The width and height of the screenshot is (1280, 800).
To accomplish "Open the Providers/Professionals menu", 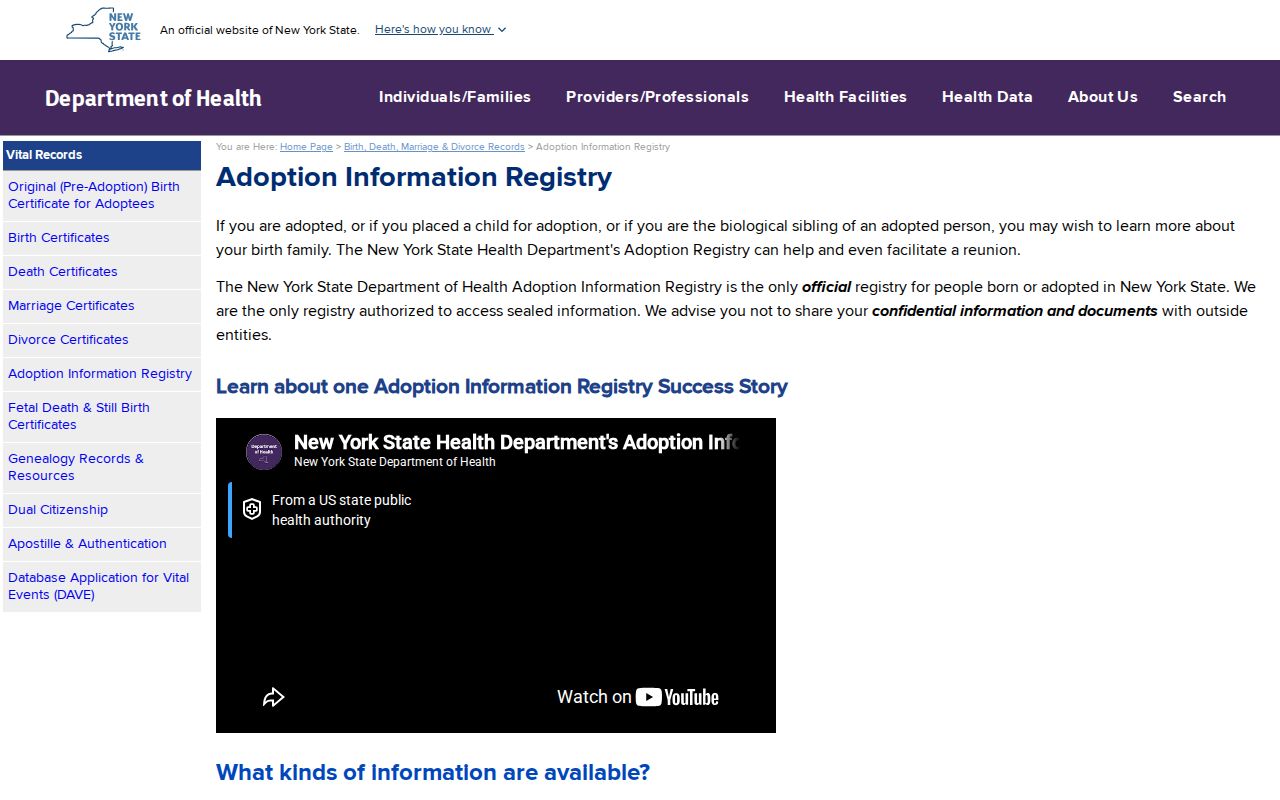I will [657, 97].
